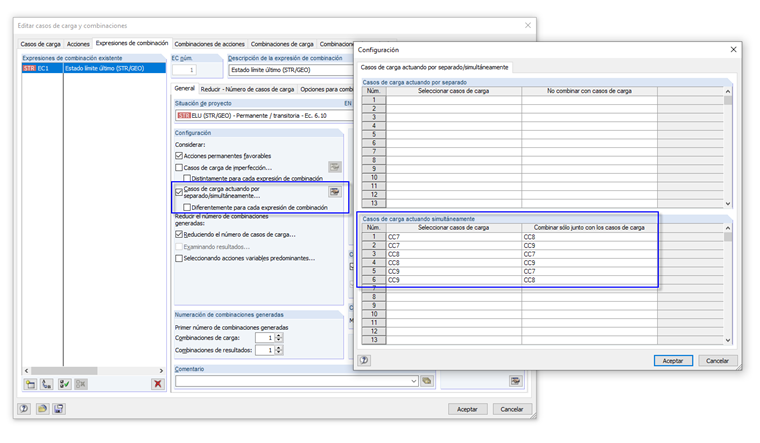Click Cancelar in main edit dialog

512,409
